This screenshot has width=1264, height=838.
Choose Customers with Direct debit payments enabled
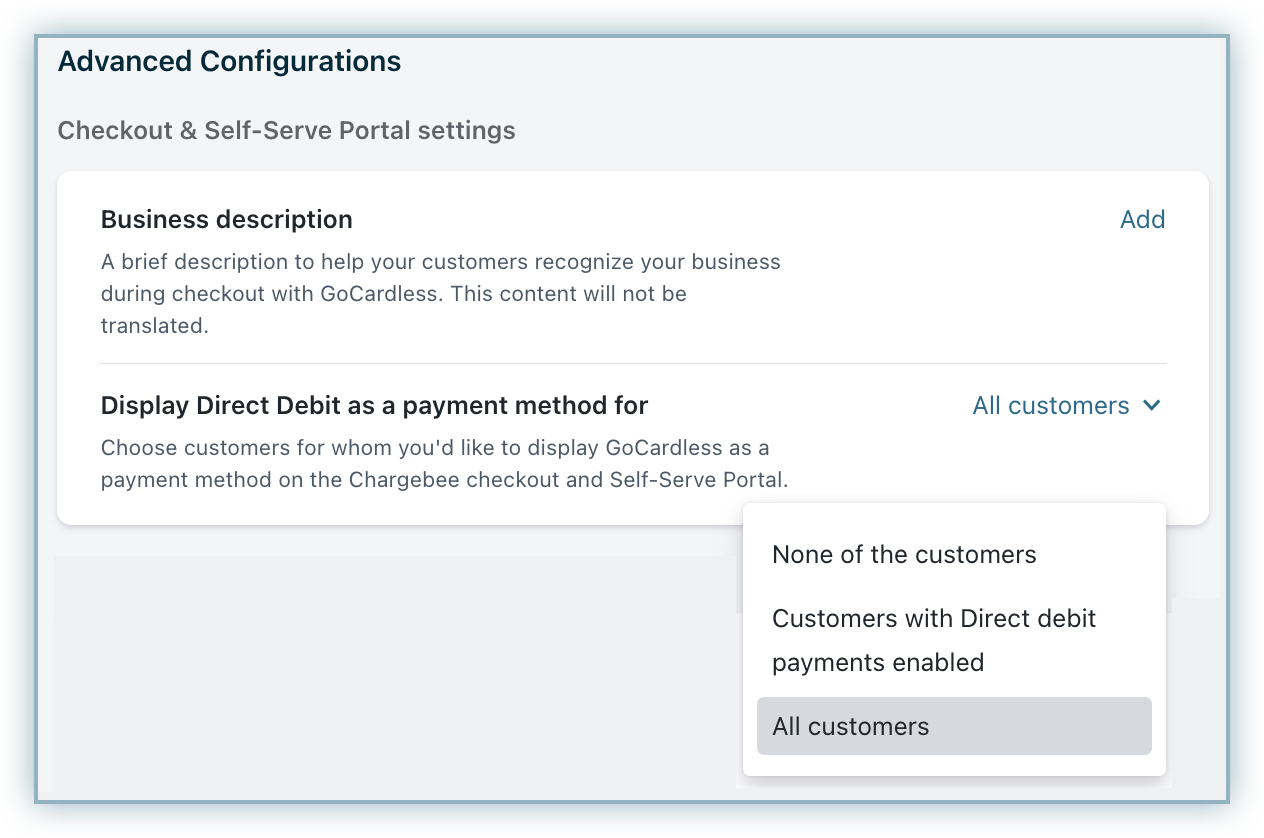click(x=933, y=640)
